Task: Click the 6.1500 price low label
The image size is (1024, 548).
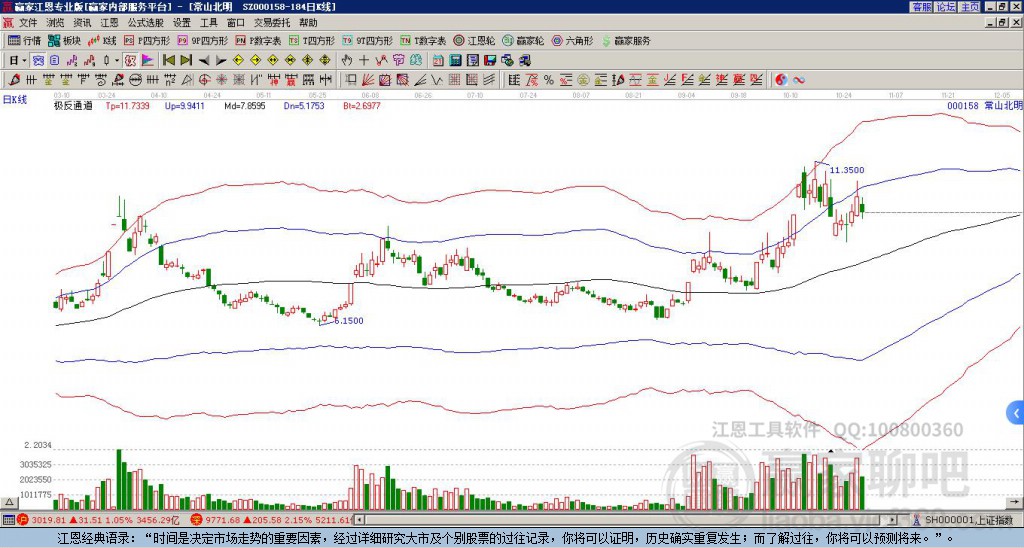Action: pyautogui.click(x=349, y=321)
